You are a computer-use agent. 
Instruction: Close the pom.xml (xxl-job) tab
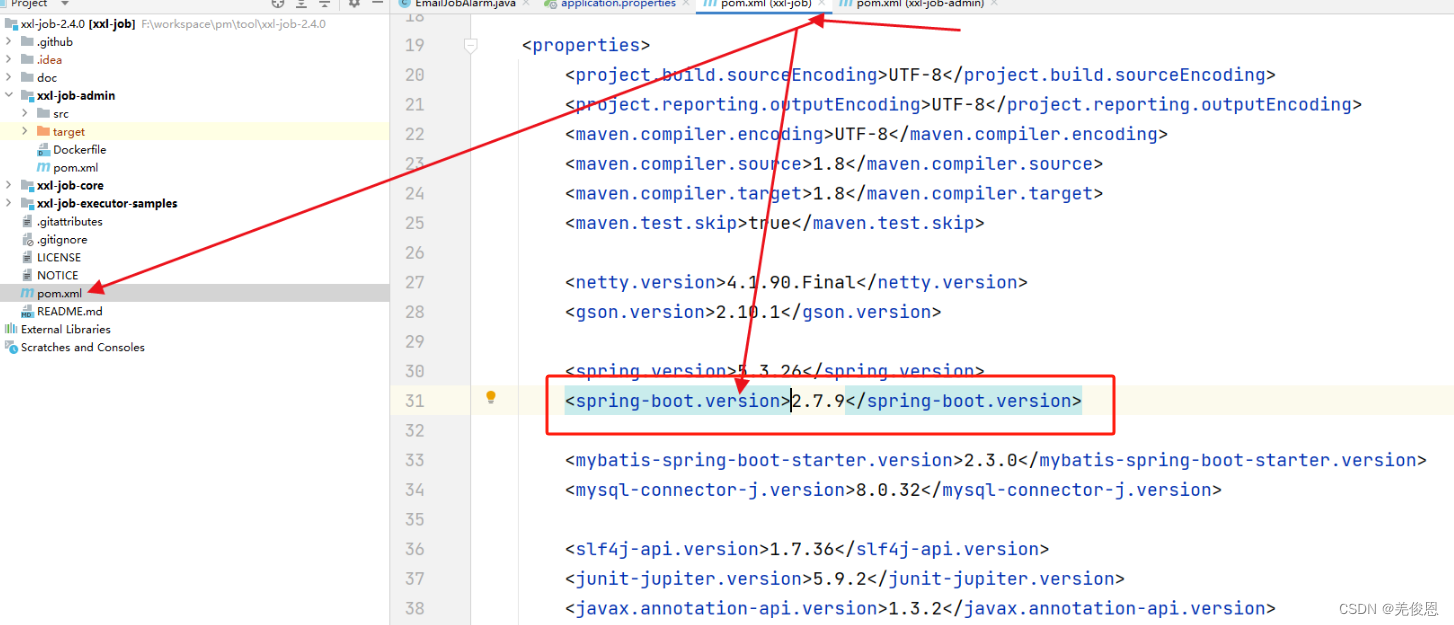tap(820, 4)
